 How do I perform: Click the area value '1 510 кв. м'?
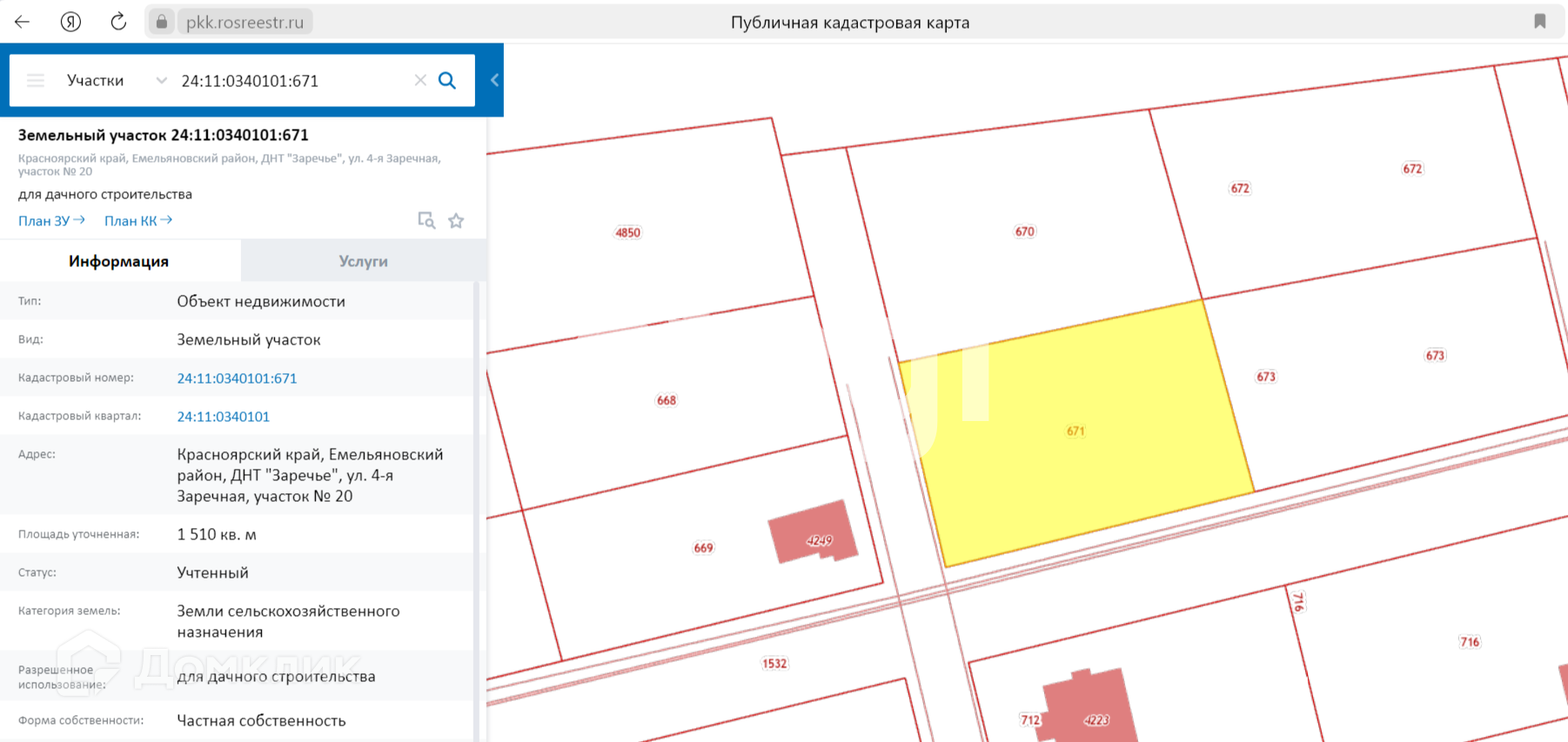217,534
